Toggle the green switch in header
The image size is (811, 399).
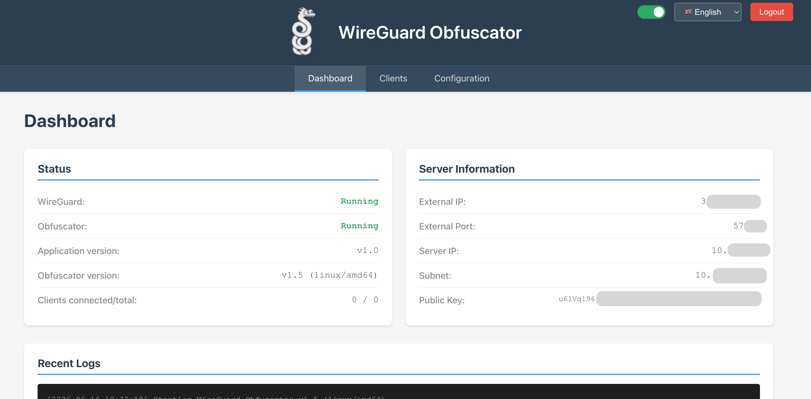[651, 12]
